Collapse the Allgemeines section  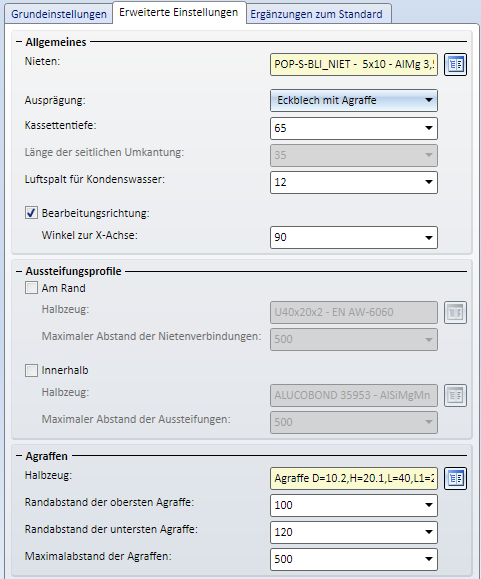[19, 42]
